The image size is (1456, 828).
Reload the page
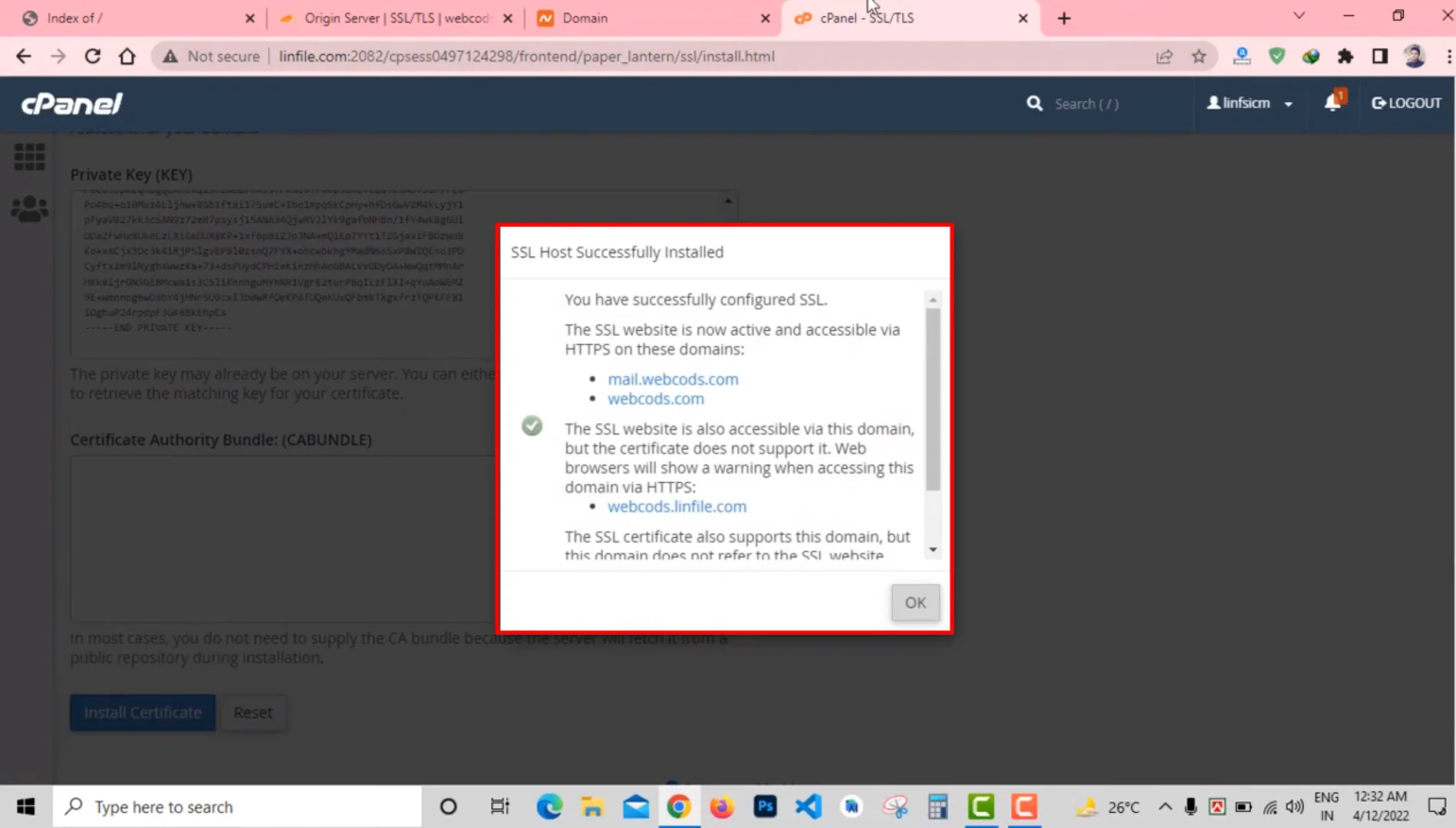click(x=93, y=56)
